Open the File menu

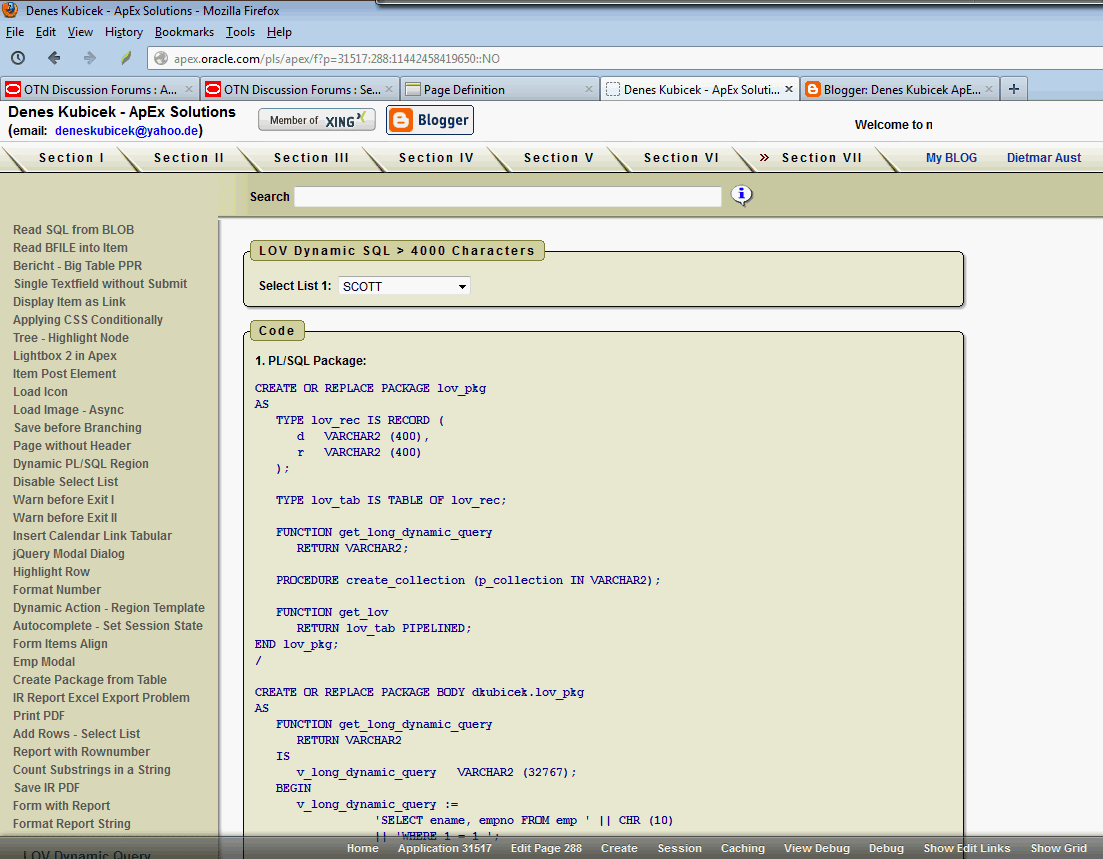pos(15,32)
